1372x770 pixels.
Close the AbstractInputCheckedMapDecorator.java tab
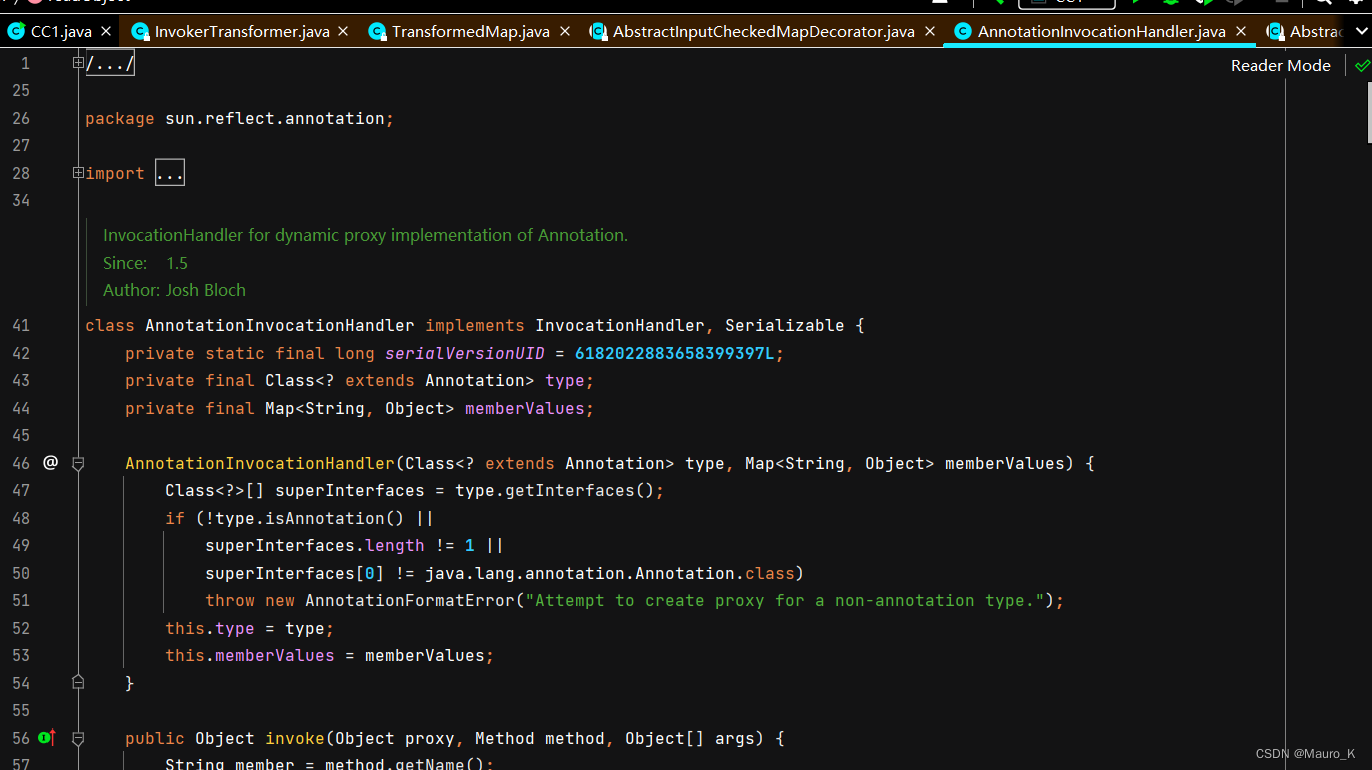tap(930, 32)
